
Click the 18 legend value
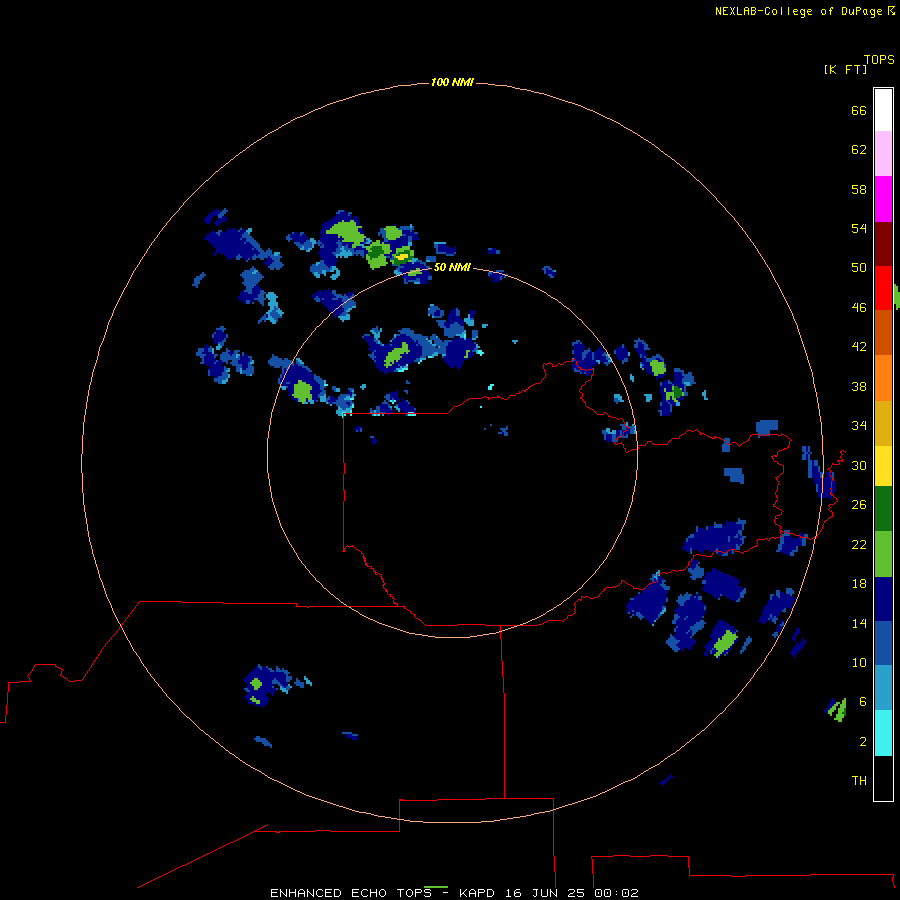(859, 584)
